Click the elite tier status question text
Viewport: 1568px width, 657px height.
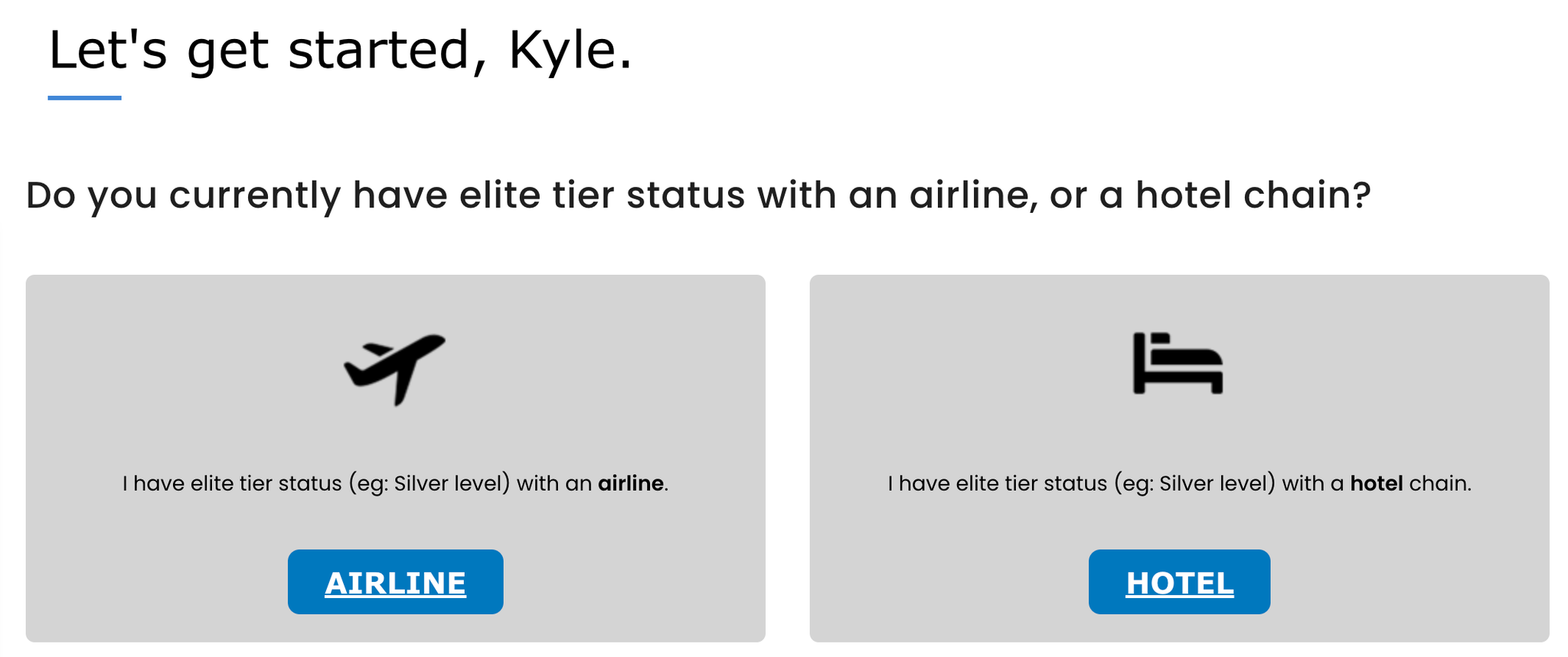(x=697, y=195)
